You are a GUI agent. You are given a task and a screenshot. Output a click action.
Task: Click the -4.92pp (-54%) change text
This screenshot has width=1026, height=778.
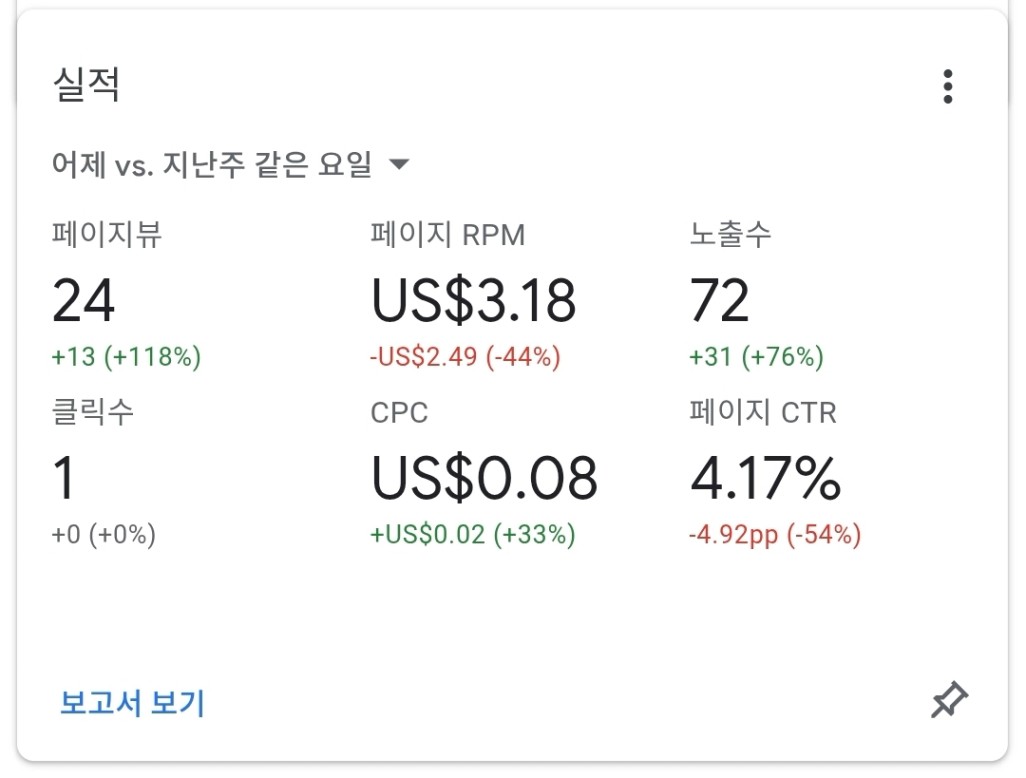click(775, 535)
